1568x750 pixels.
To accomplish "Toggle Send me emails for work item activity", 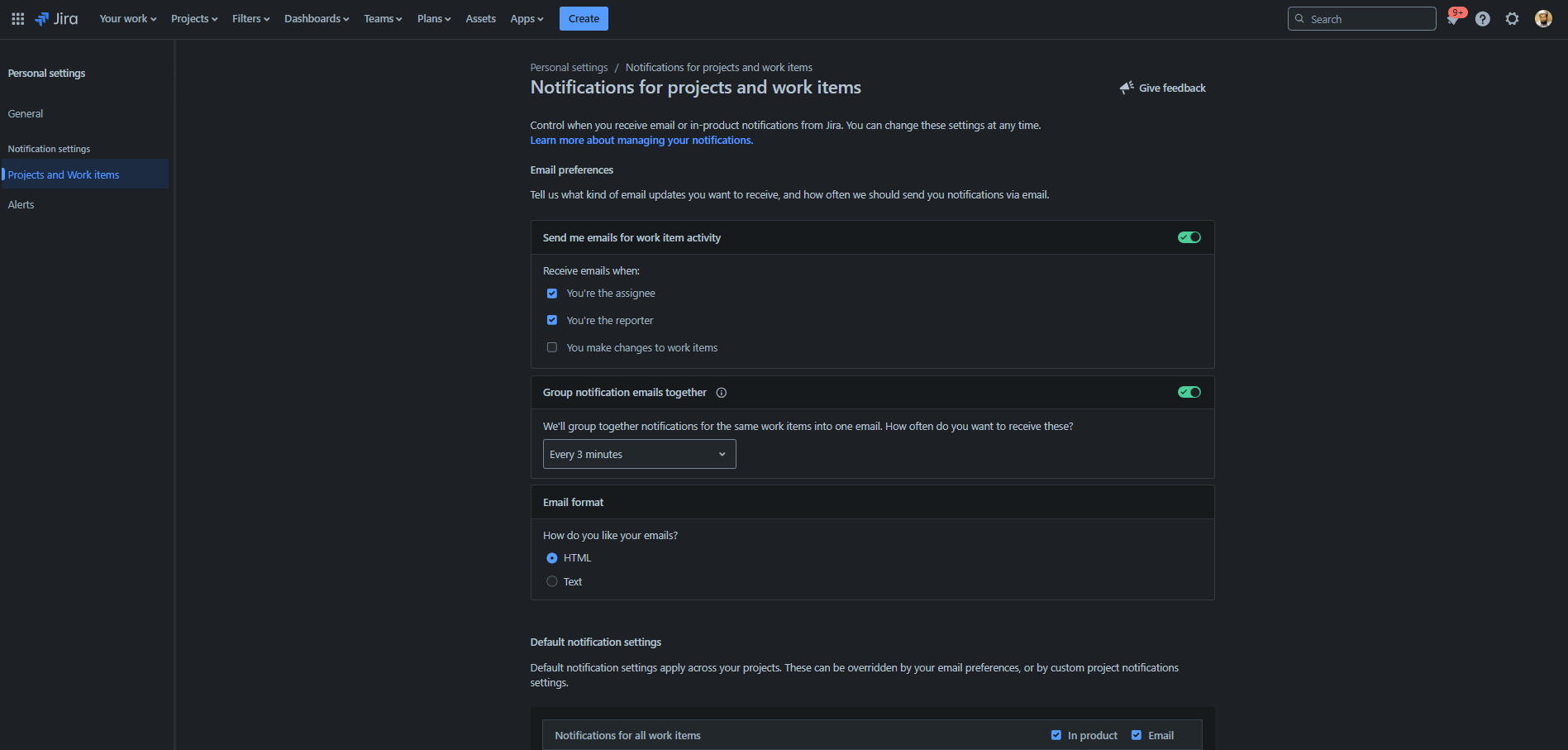I will tap(1189, 237).
